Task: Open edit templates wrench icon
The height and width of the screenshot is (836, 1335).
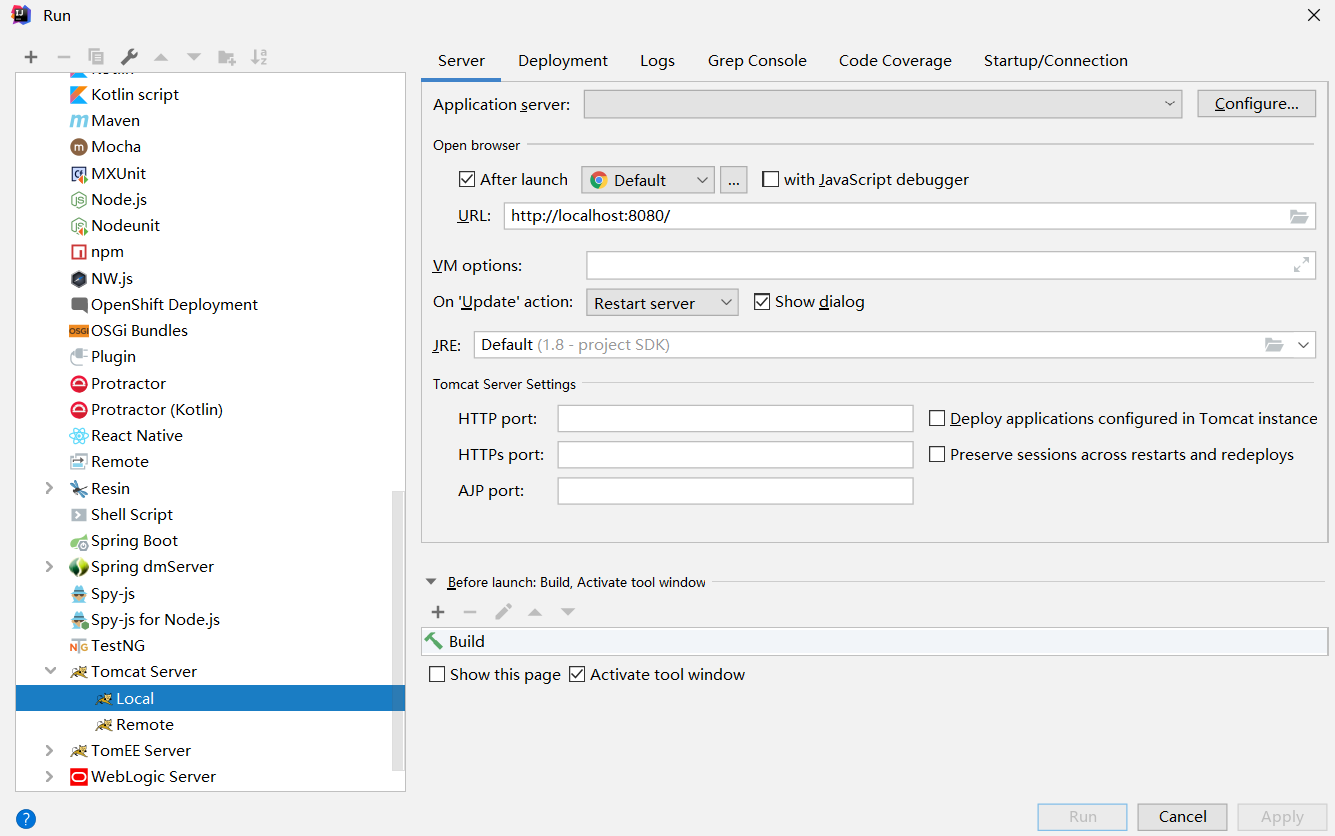Action: coord(129,57)
